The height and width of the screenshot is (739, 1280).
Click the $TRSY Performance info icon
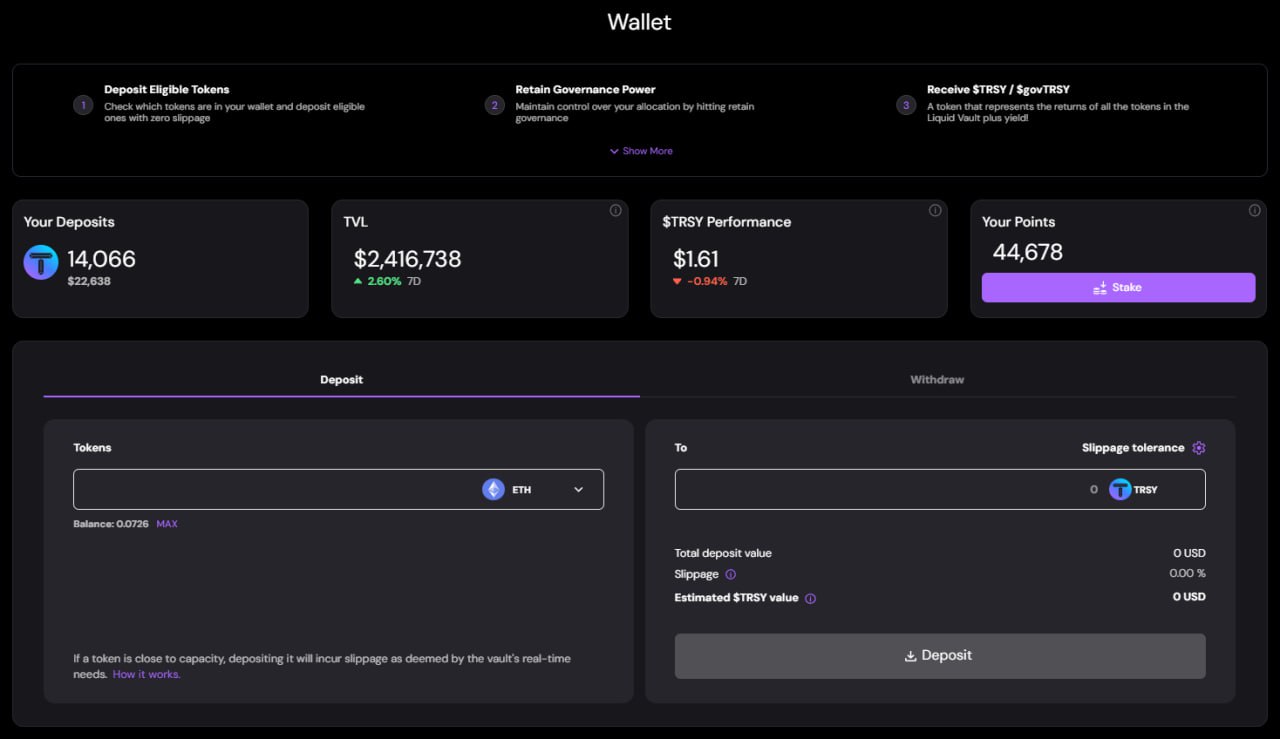935,211
